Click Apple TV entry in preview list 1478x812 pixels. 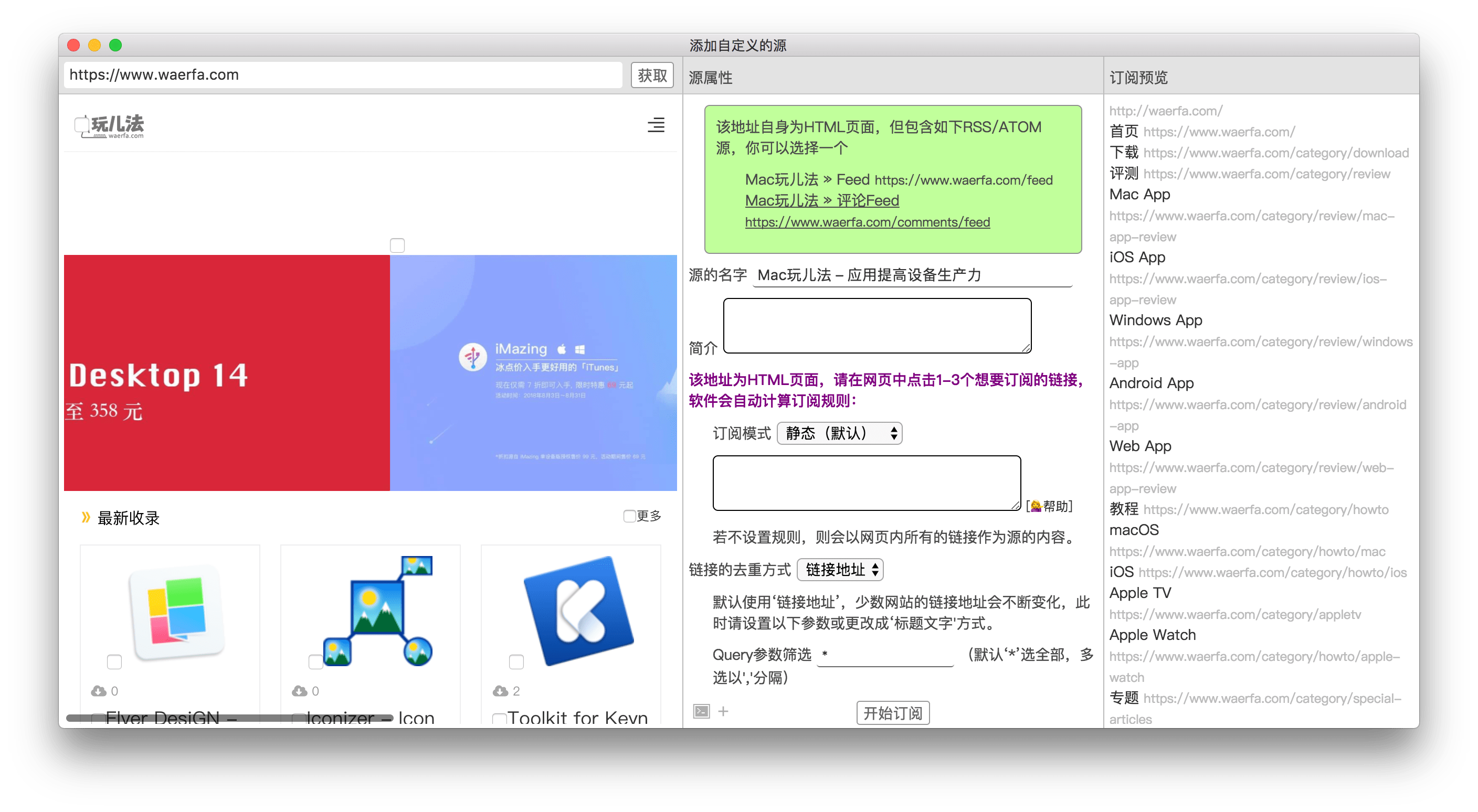(x=1140, y=593)
